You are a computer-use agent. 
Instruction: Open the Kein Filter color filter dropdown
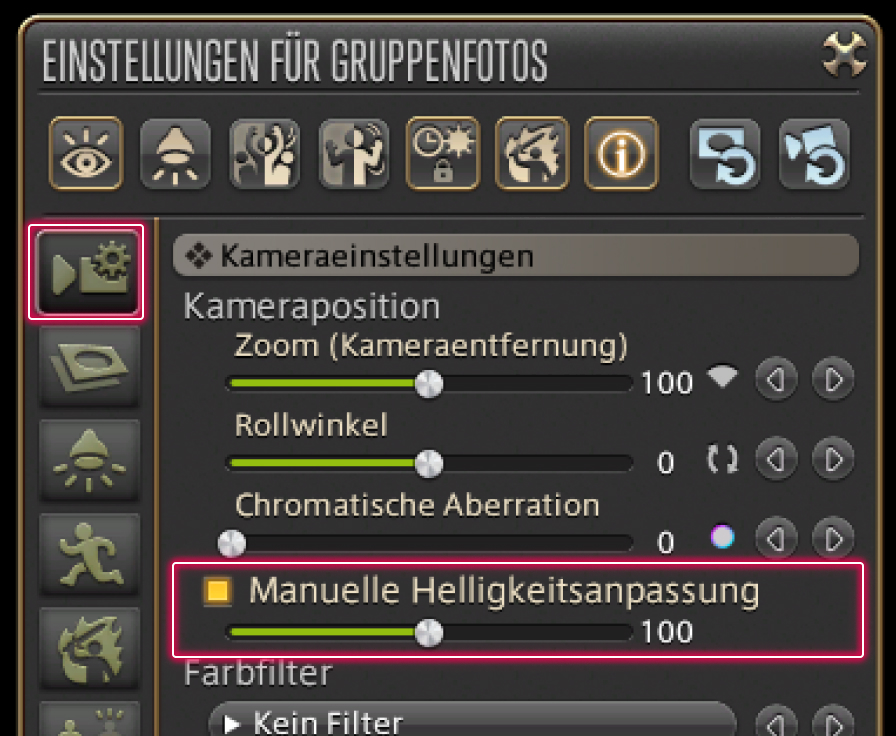tap(473, 722)
